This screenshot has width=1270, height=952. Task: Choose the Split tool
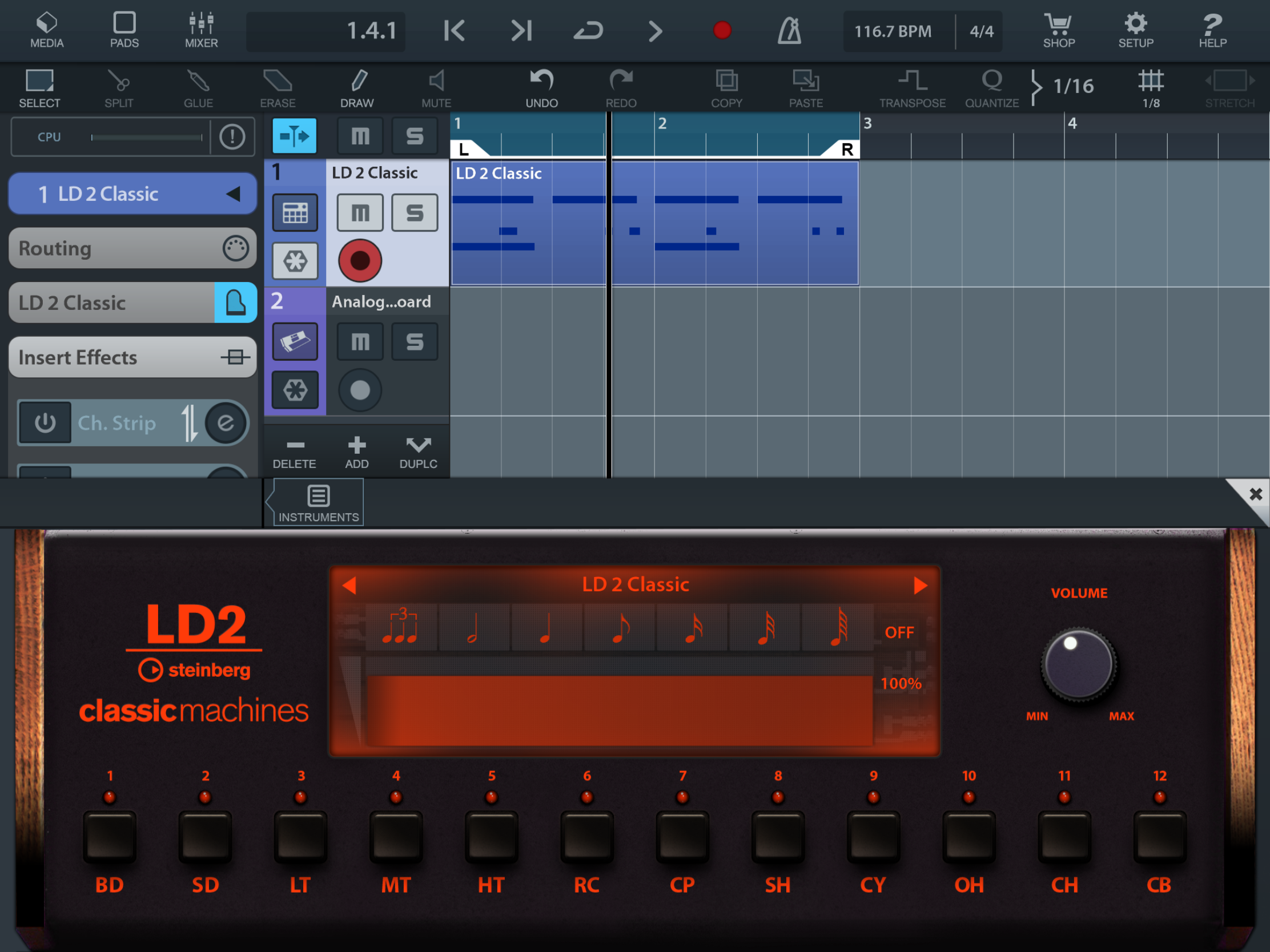119,88
